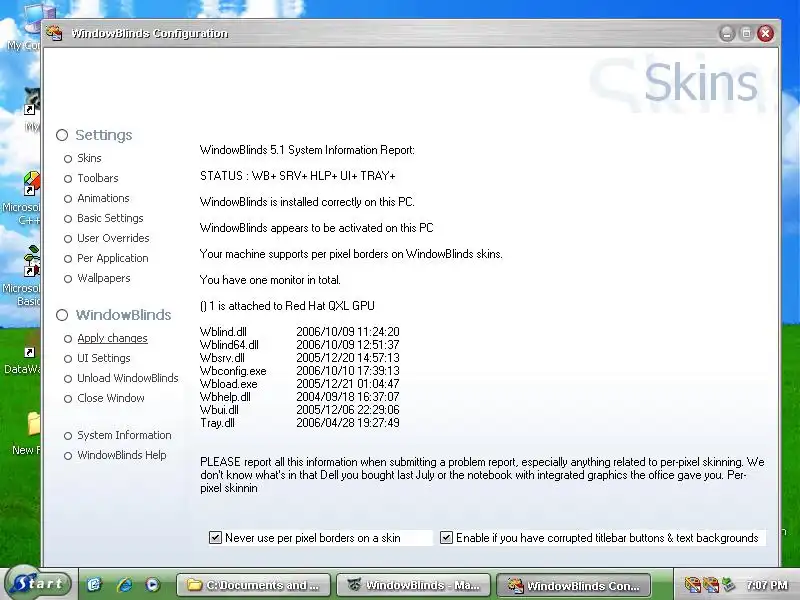Switch to WindowBlinds - Ma... taskbar window

coord(413,585)
